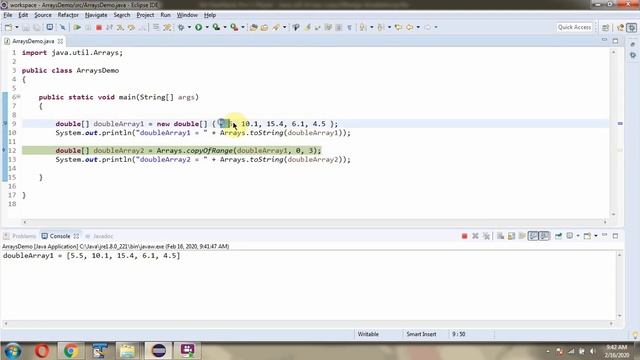640x360 pixels.
Task: Click the Step Over icon
Action: [131, 27]
